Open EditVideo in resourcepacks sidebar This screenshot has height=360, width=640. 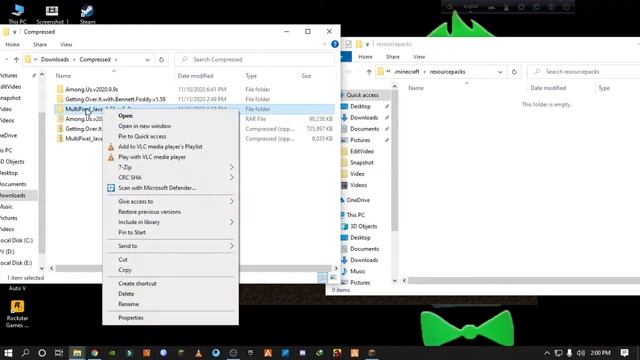pos(362,151)
